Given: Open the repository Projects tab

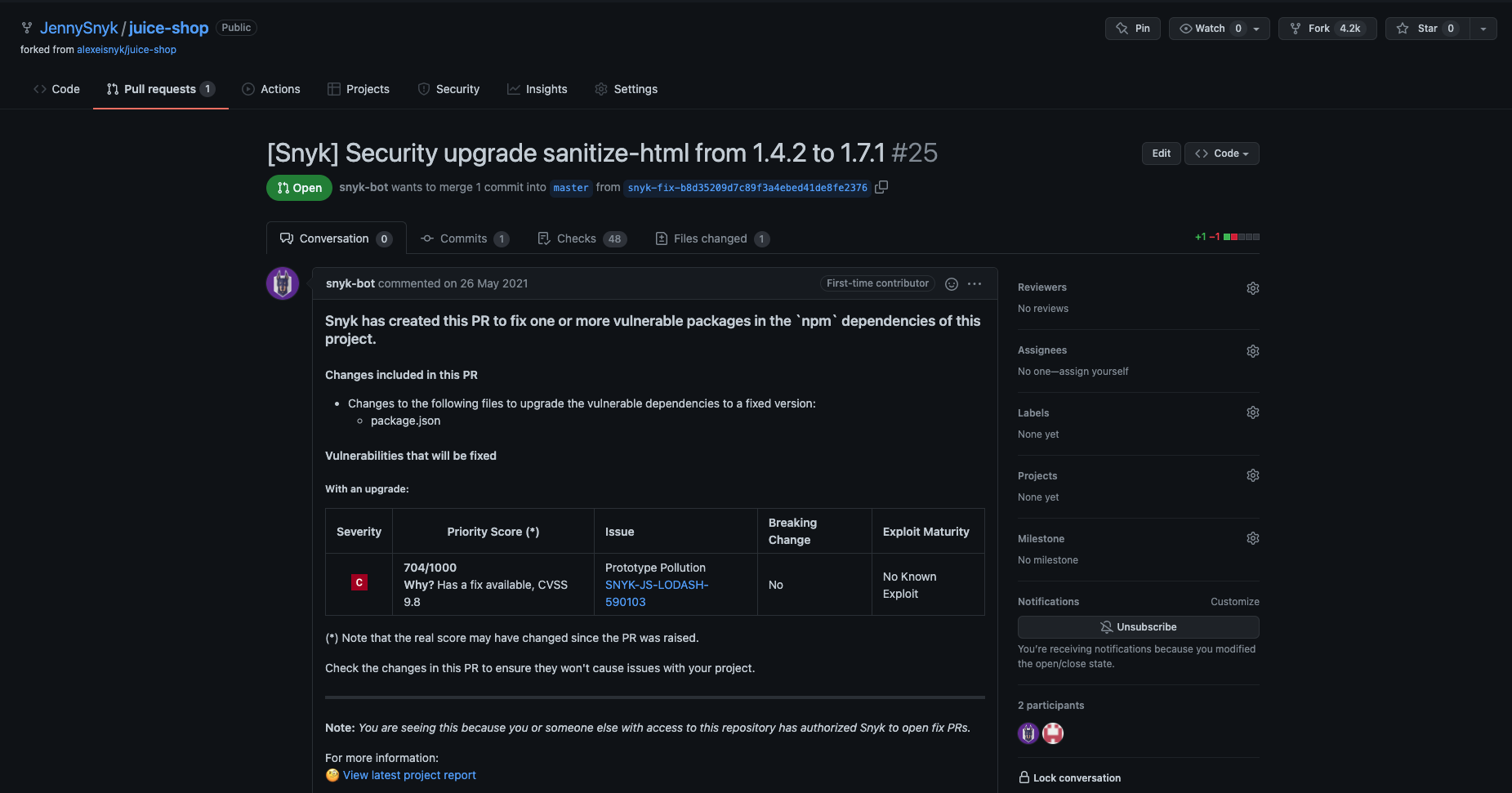Looking at the screenshot, I should [359, 89].
